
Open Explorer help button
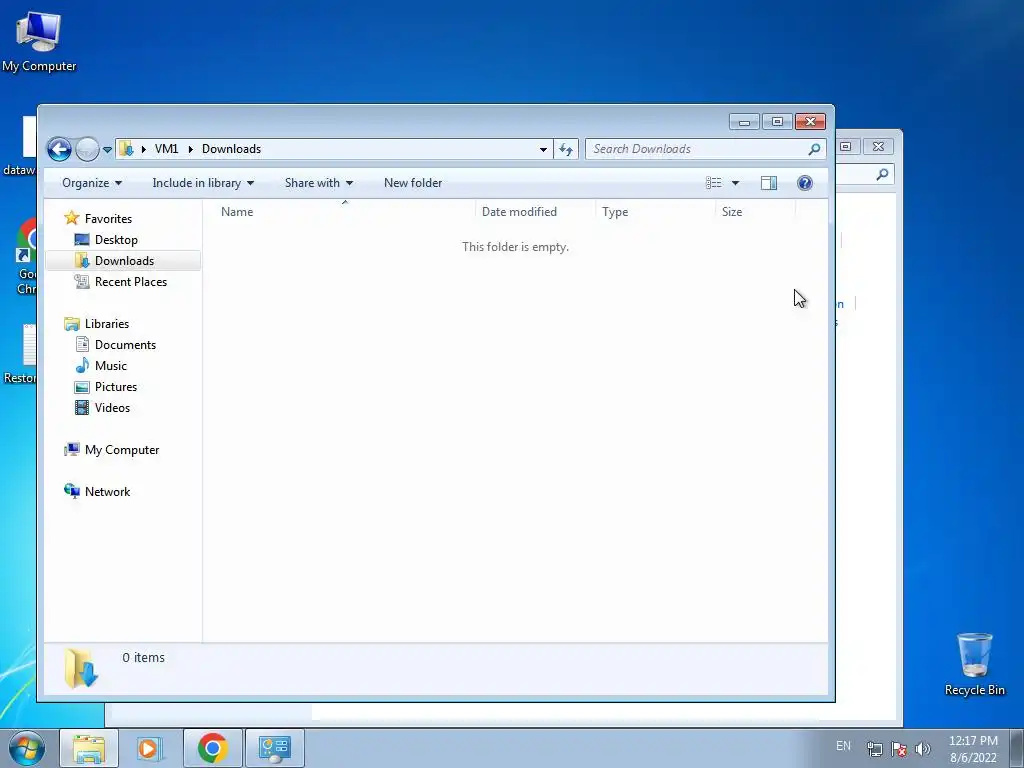click(805, 183)
